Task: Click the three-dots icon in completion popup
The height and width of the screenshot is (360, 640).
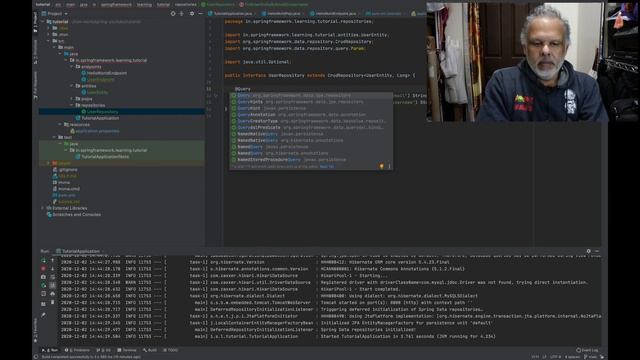Action: pos(389,166)
